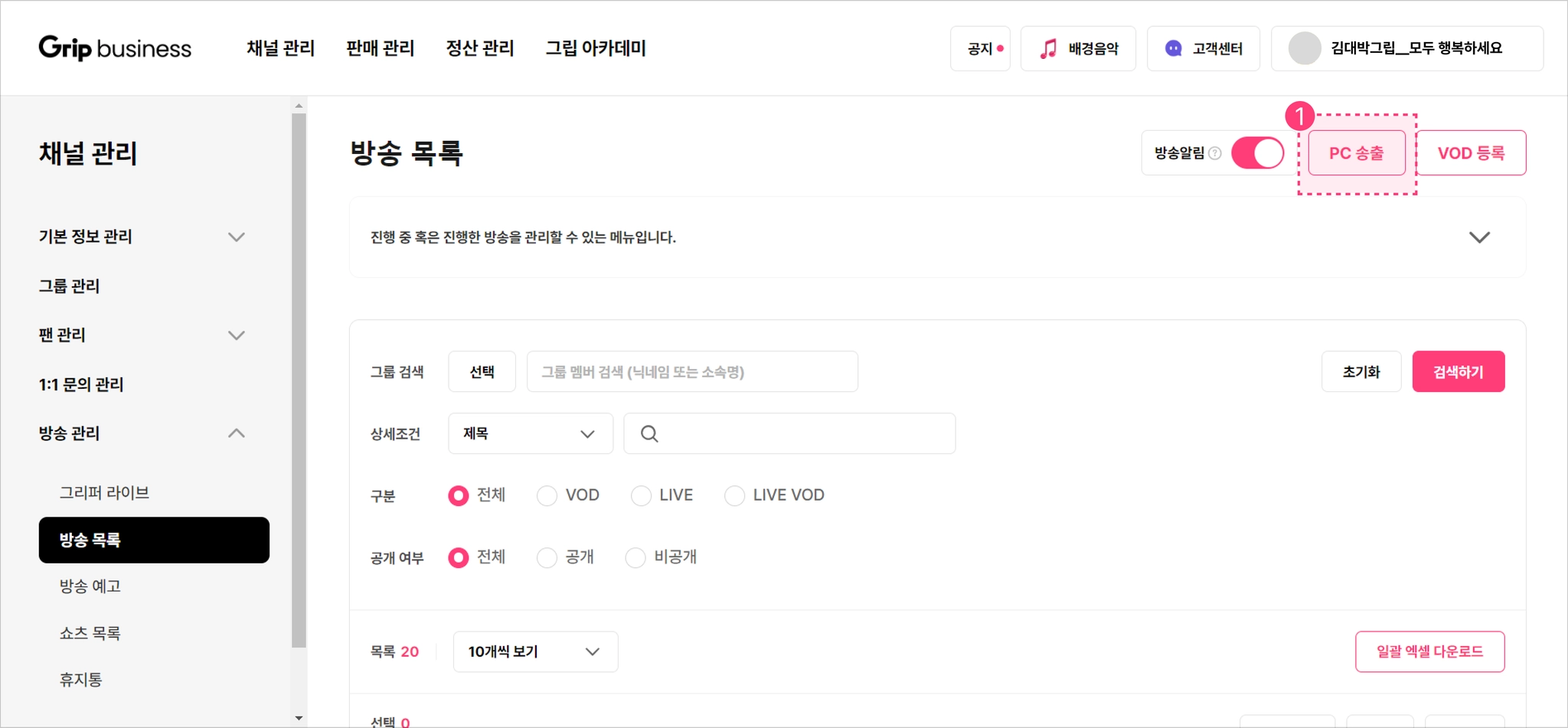The height and width of the screenshot is (728, 1568).
Task: Expand the 기본 정보 관리 section
Action: tap(142, 237)
